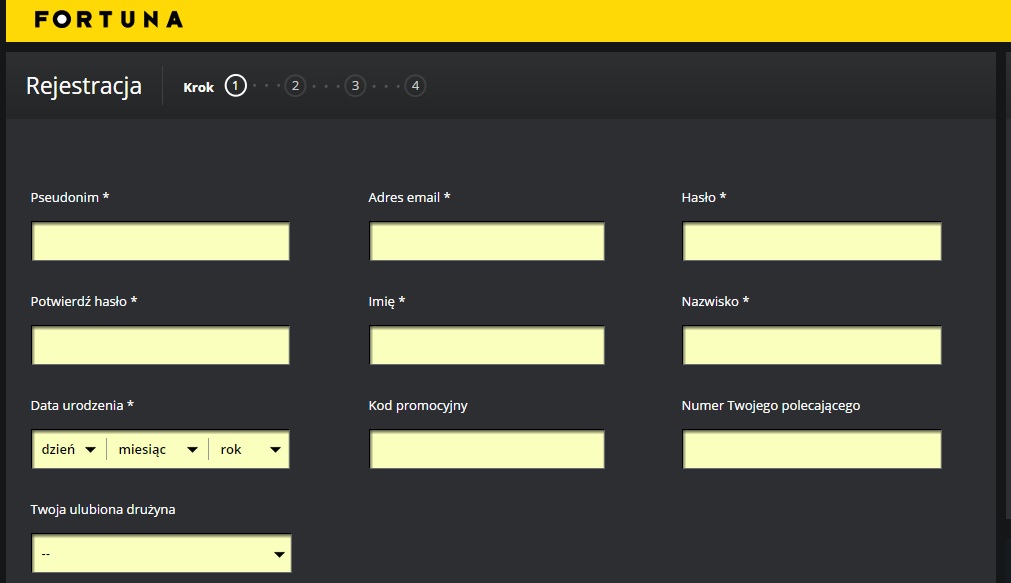Select step 4 circle indicator
This screenshot has height=583, width=1011.
415,86
